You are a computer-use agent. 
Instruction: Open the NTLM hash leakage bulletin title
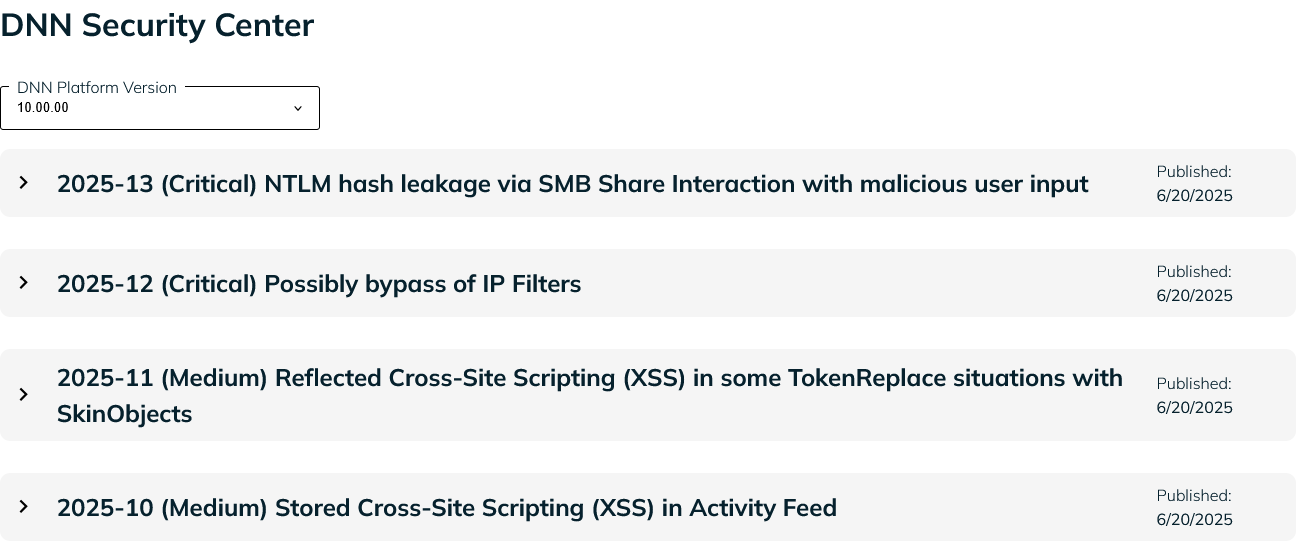coord(573,184)
